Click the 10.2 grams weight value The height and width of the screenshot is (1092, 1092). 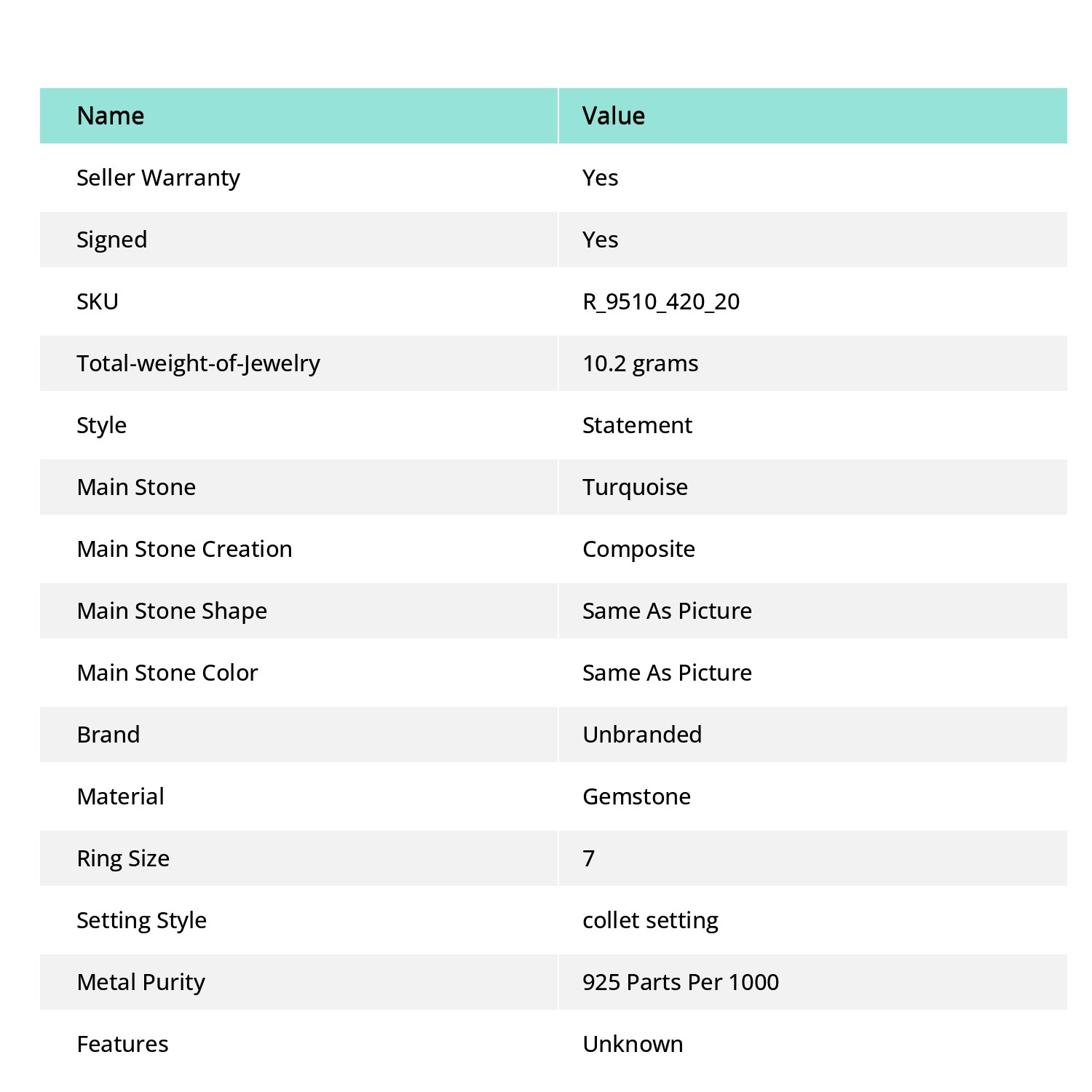(641, 363)
